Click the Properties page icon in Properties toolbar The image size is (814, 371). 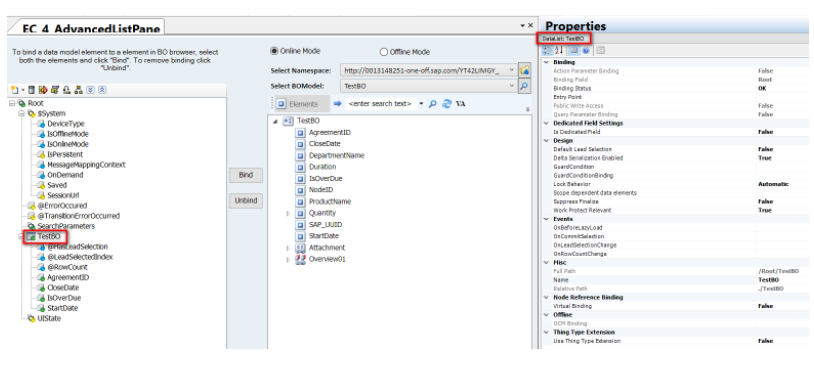click(574, 50)
